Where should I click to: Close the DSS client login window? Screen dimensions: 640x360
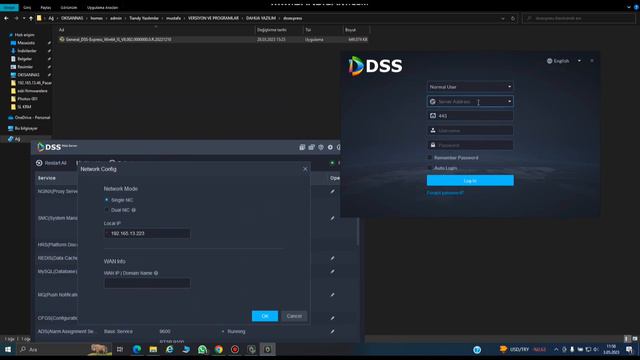click(592, 61)
